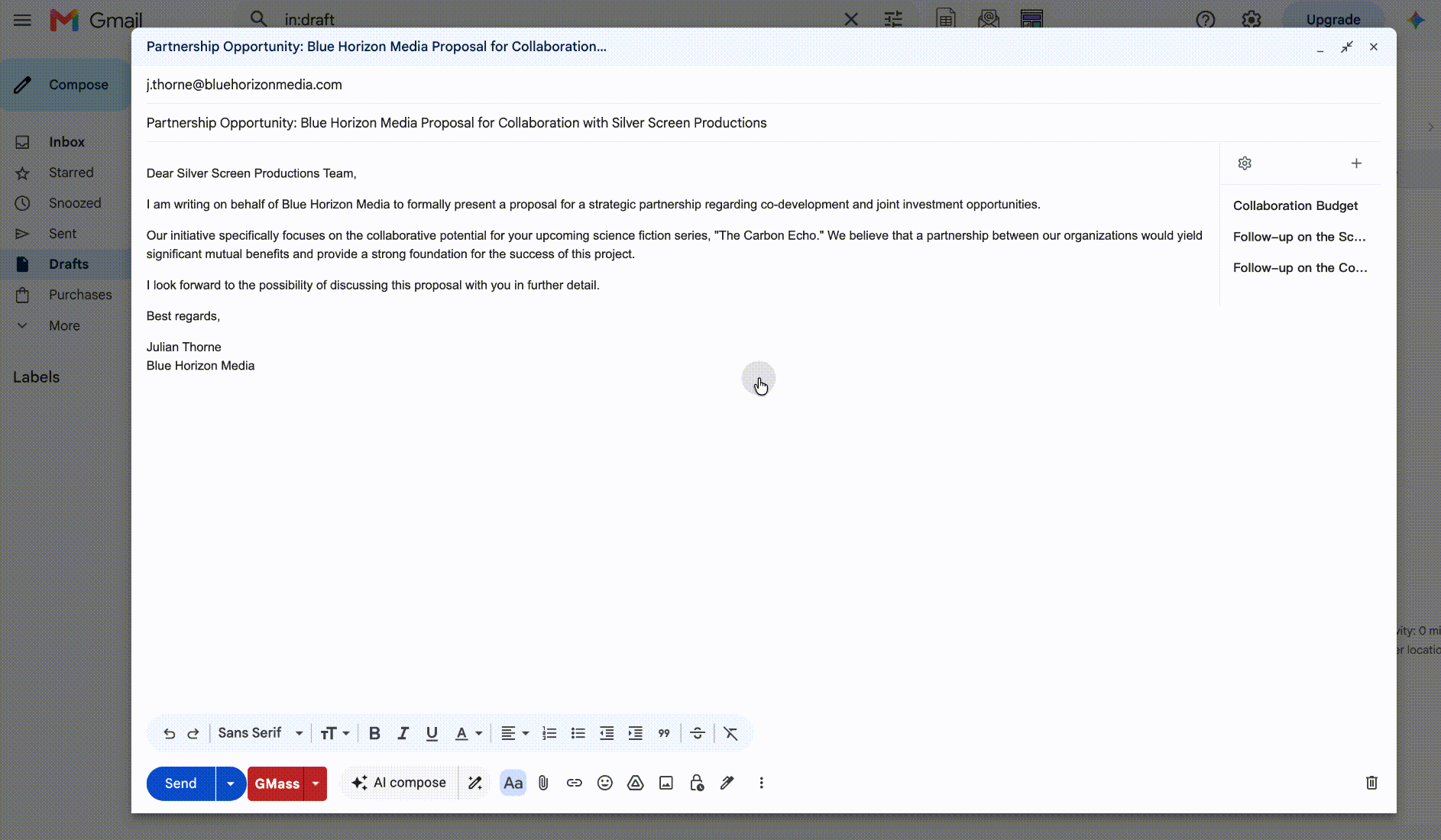Open the GMass settings dropdown arrow

click(316, 783)
